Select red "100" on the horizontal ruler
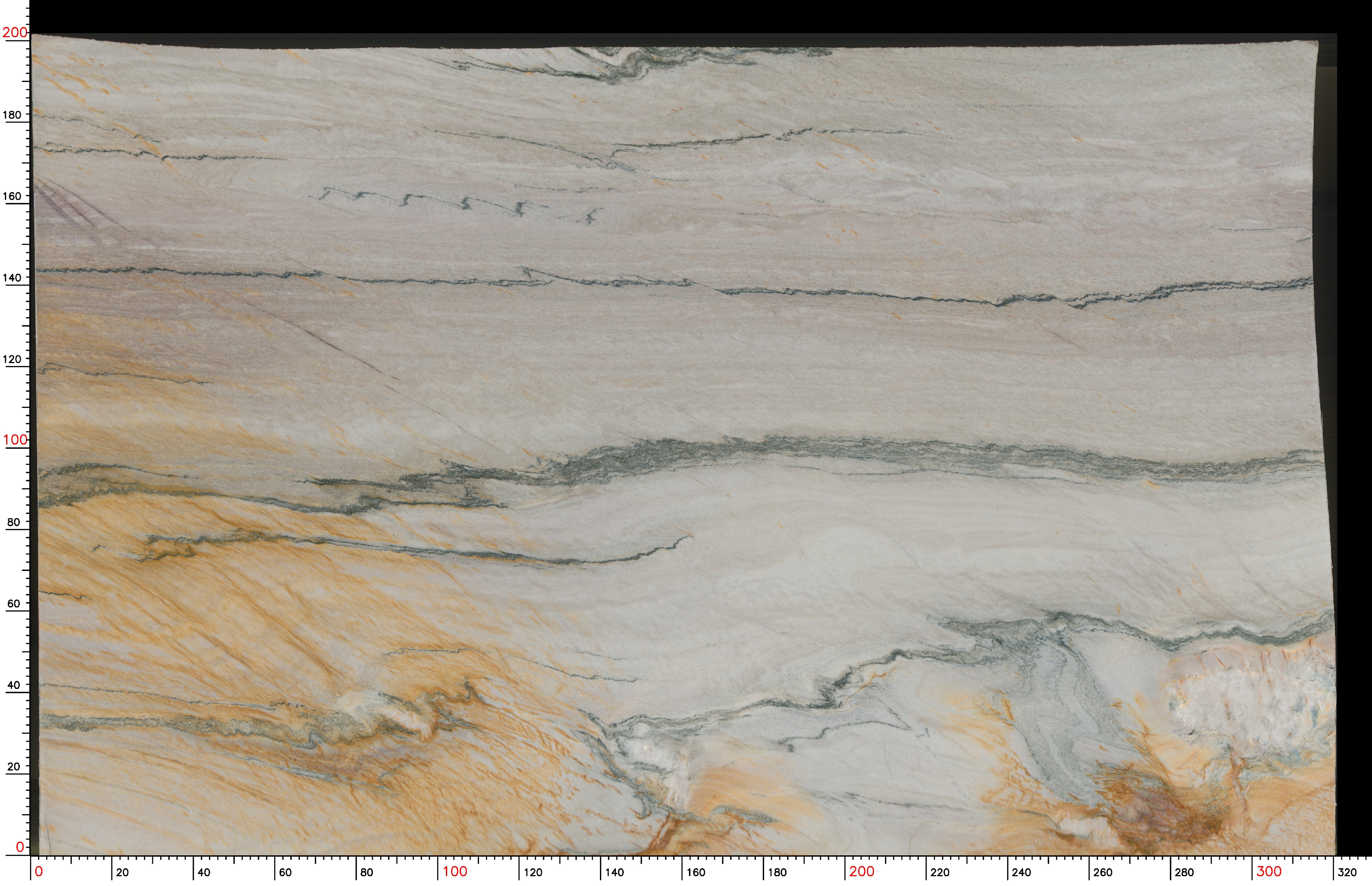 click(455, 872)
